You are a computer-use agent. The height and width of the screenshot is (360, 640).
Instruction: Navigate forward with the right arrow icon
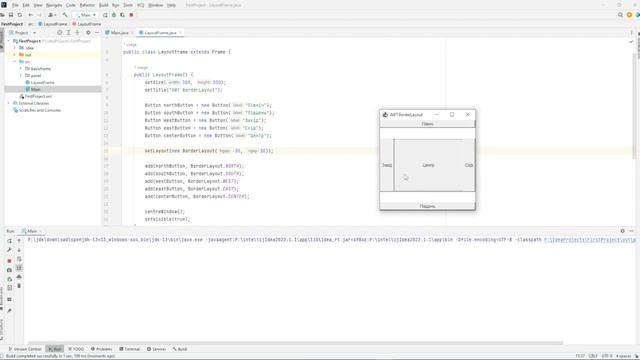[39, 15]
